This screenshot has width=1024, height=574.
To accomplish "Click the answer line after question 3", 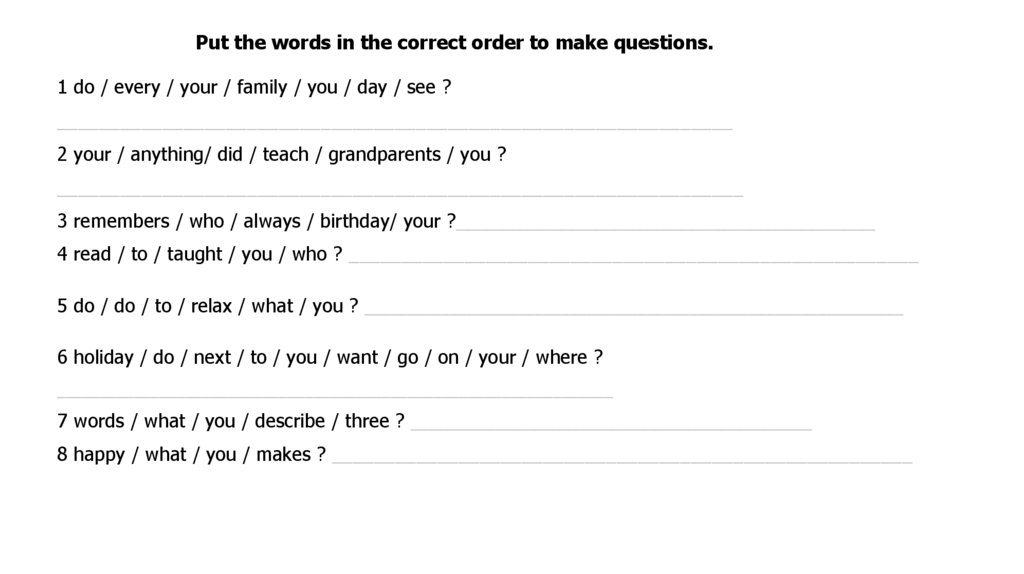I will [x=665, y=229].
